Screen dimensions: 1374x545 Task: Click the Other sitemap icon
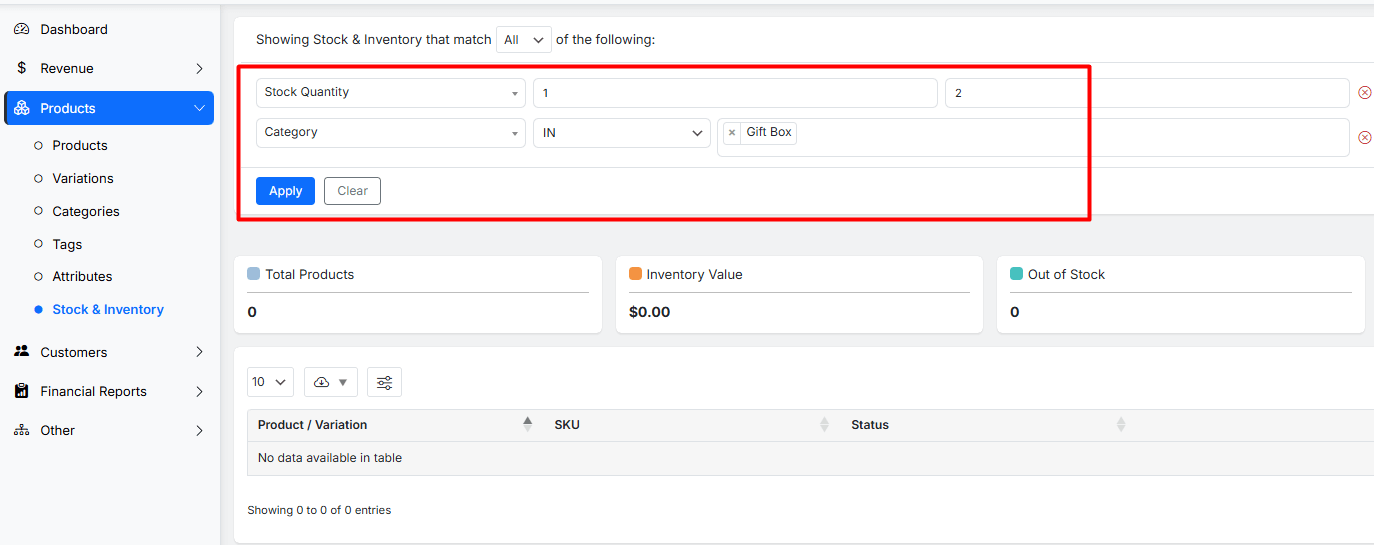pos(21,430)
